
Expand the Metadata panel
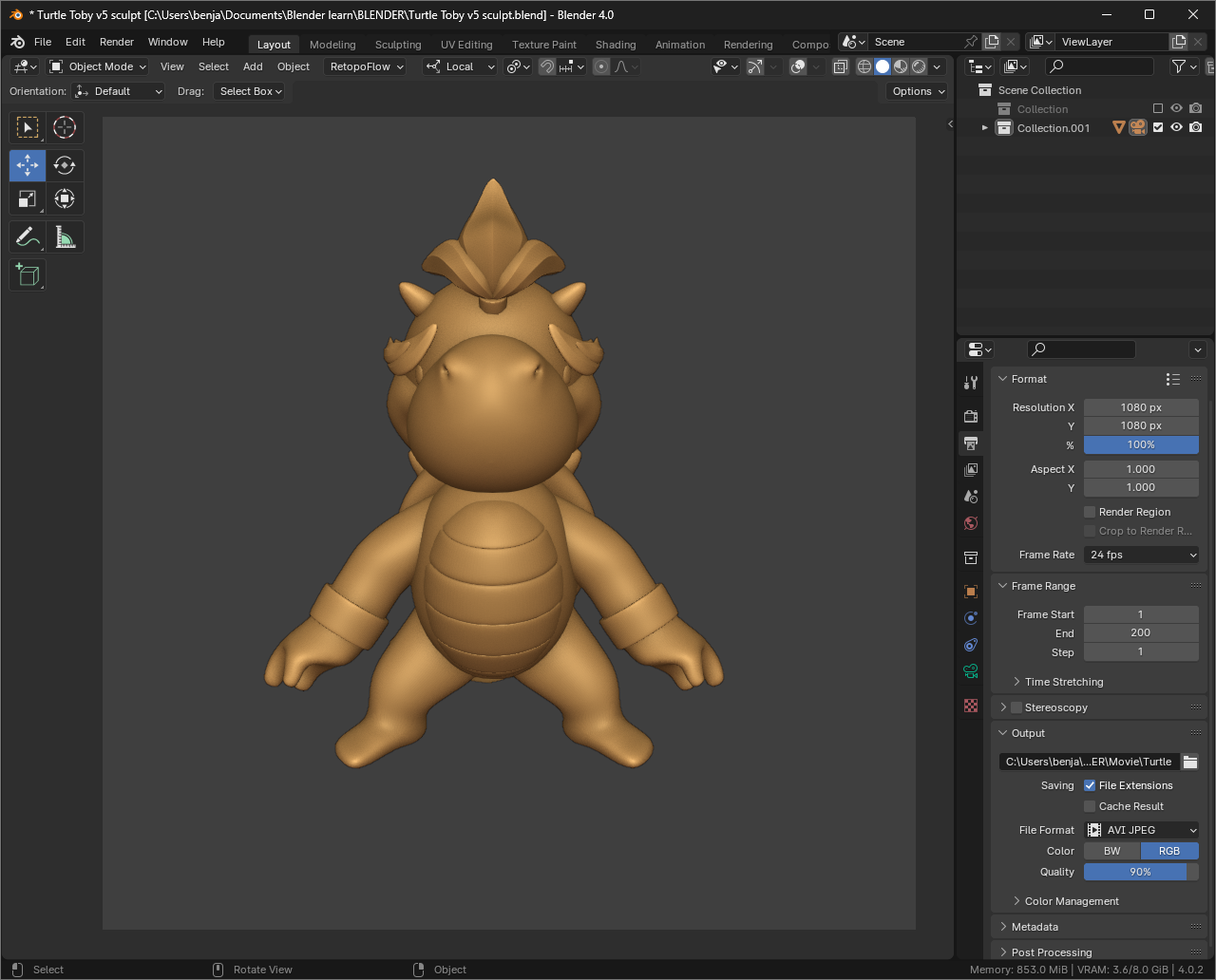pos(1100,927)
